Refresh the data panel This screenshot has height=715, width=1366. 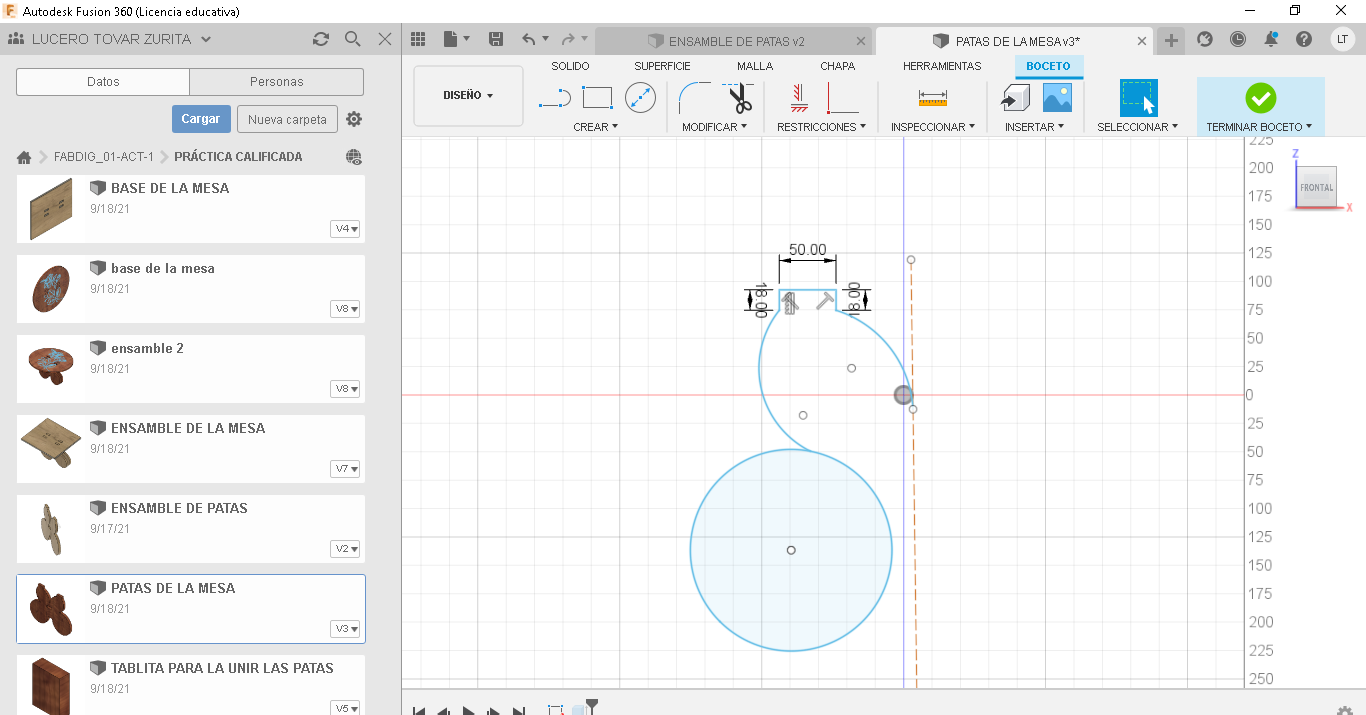[320, 39]
